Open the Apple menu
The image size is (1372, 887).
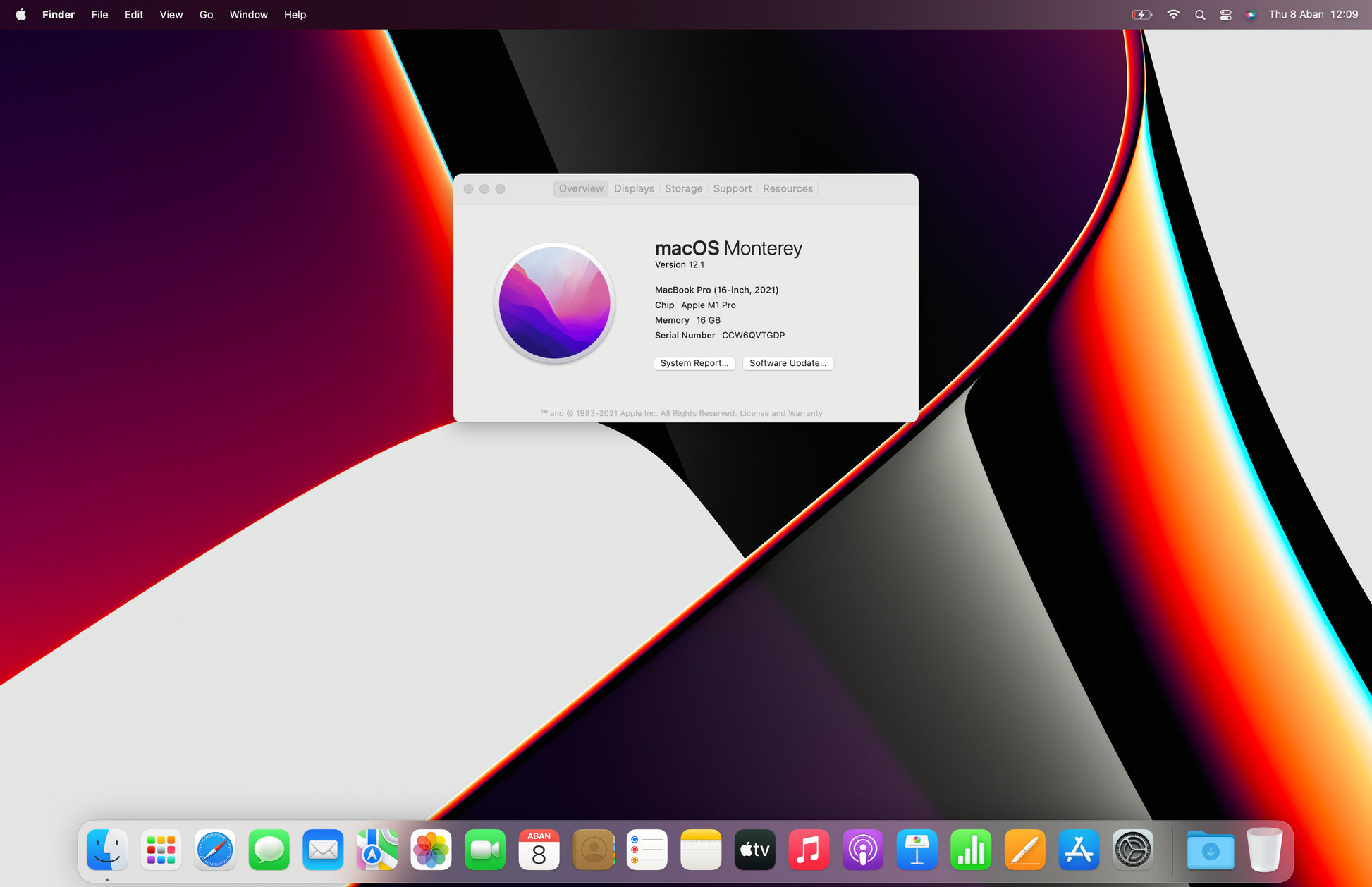click(21, 15)
